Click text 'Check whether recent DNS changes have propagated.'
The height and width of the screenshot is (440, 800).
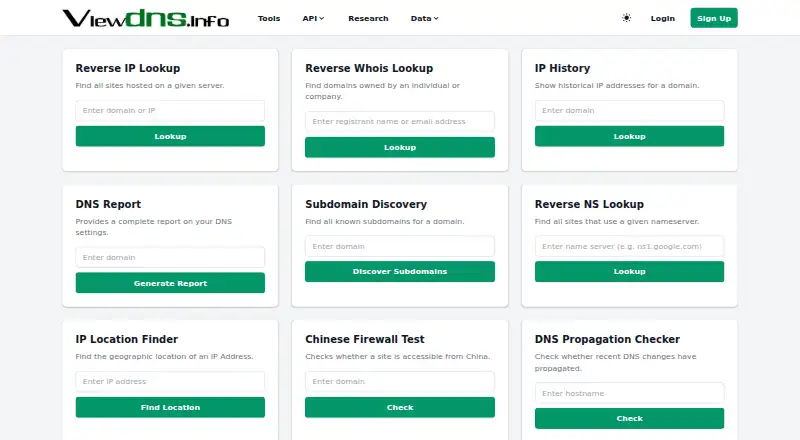click(x=615, y=362)
